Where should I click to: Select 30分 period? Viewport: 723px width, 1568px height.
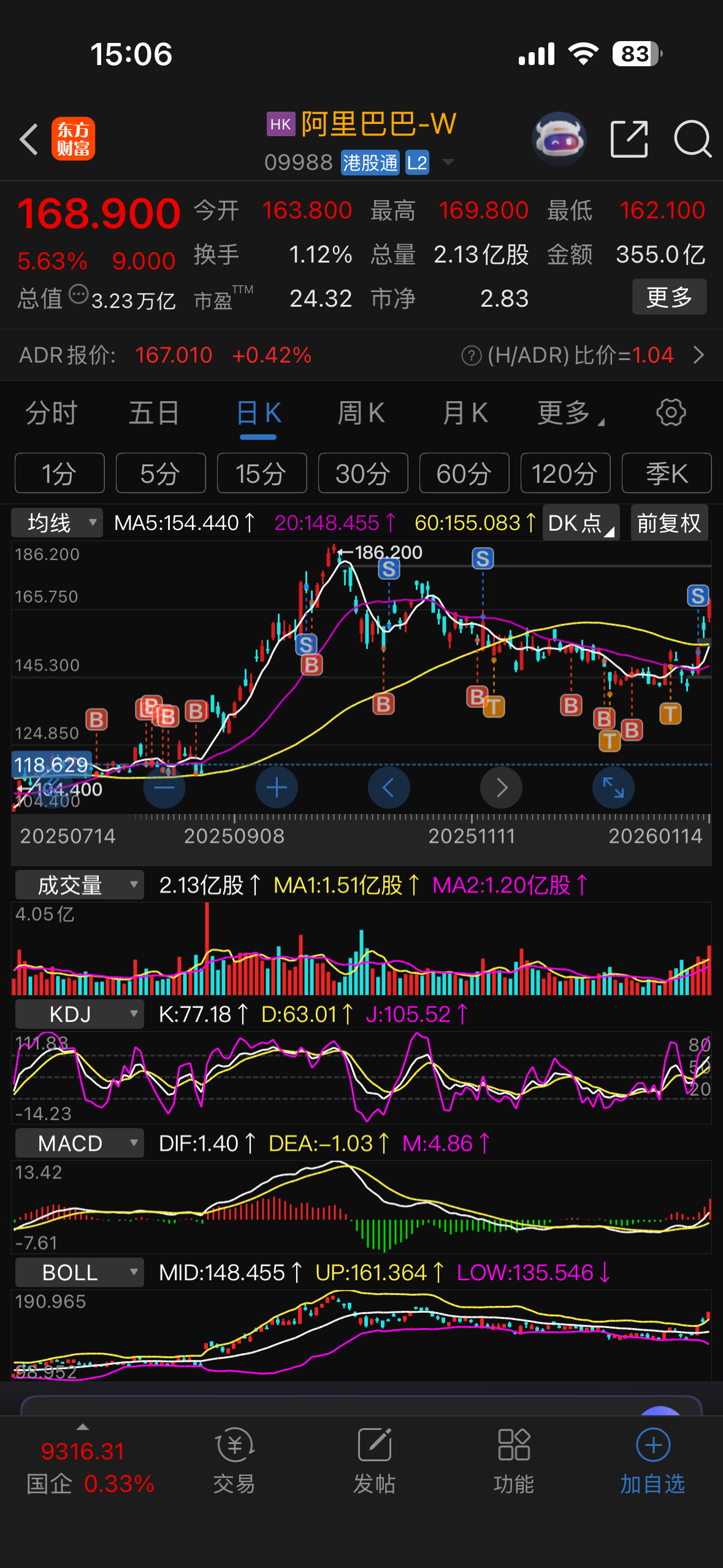tap(363, 473)
